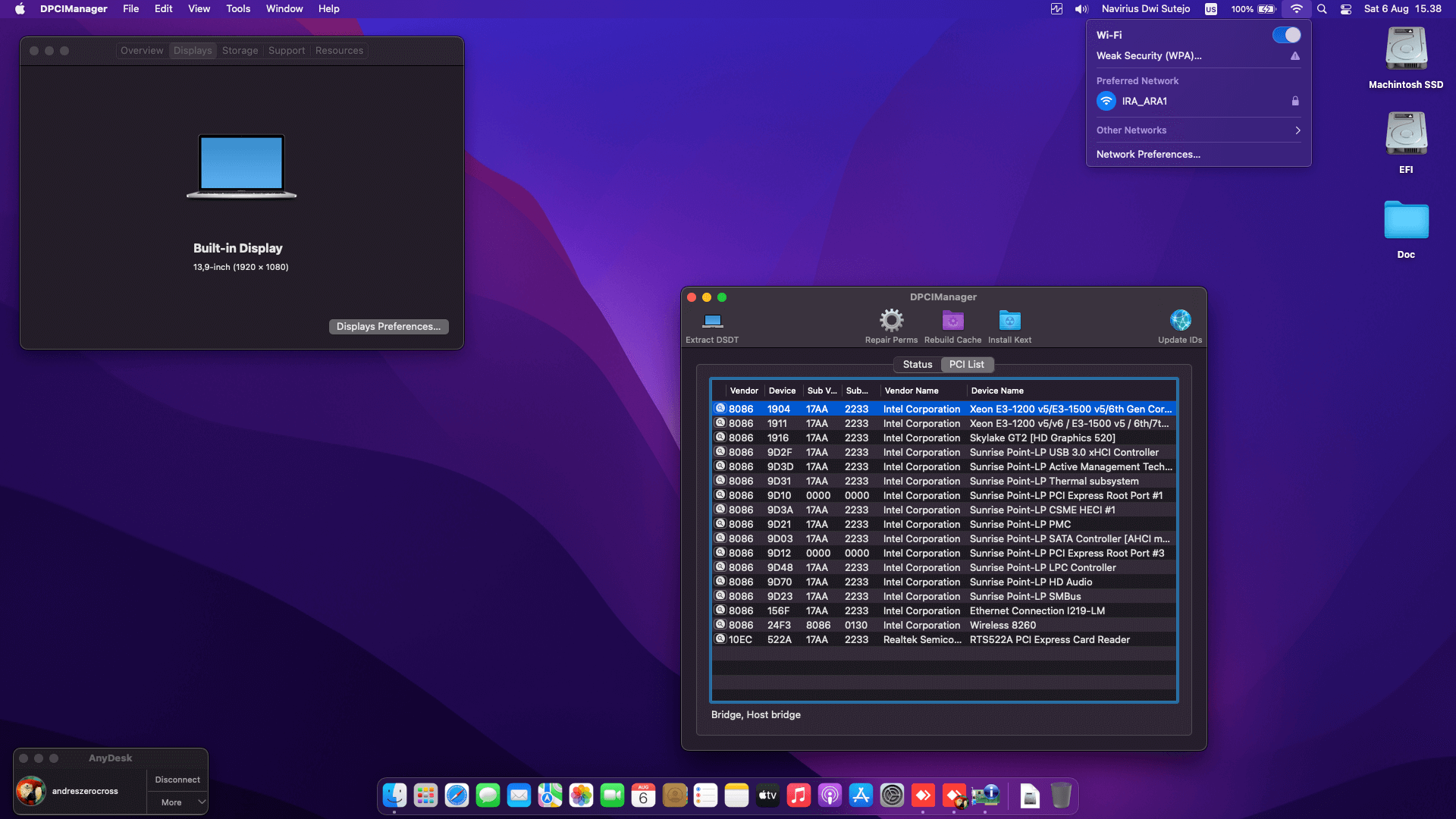Toggle Wi-Fi off
Image resolution: width=1456 pixels, height=819 pixels.
[x=1288, y=35]
